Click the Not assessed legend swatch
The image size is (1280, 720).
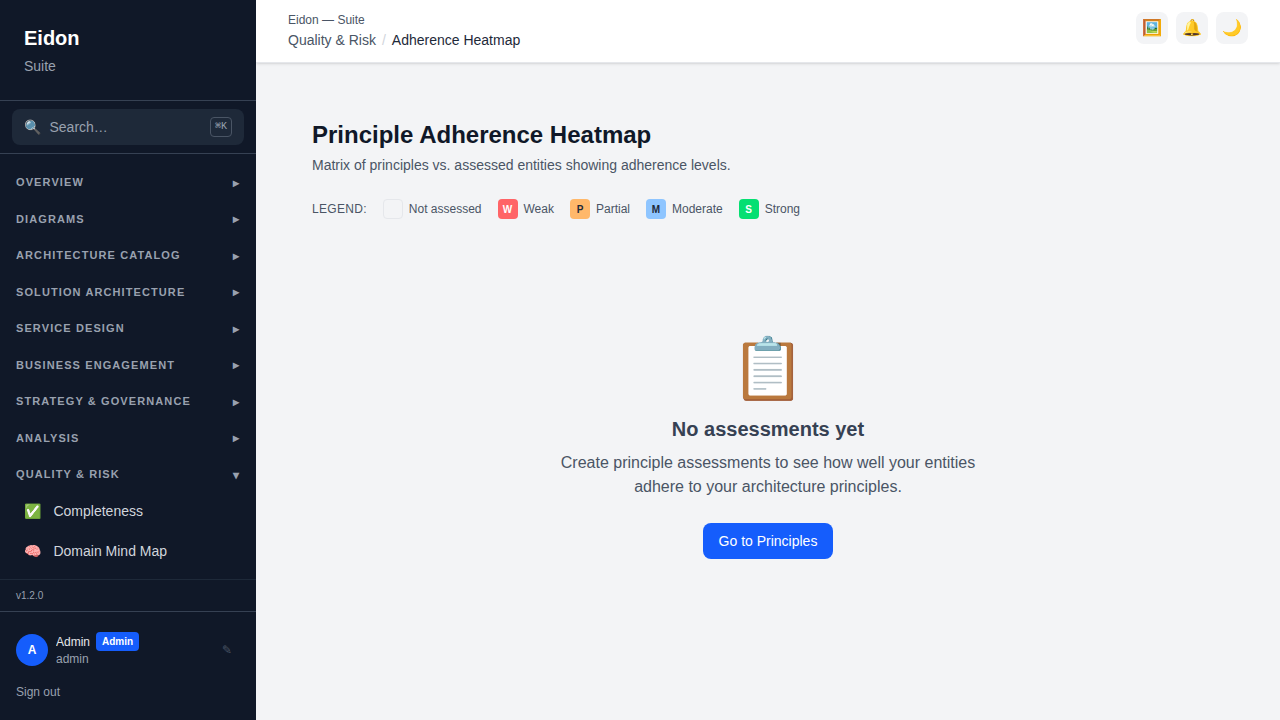click(x=393, y=209)
